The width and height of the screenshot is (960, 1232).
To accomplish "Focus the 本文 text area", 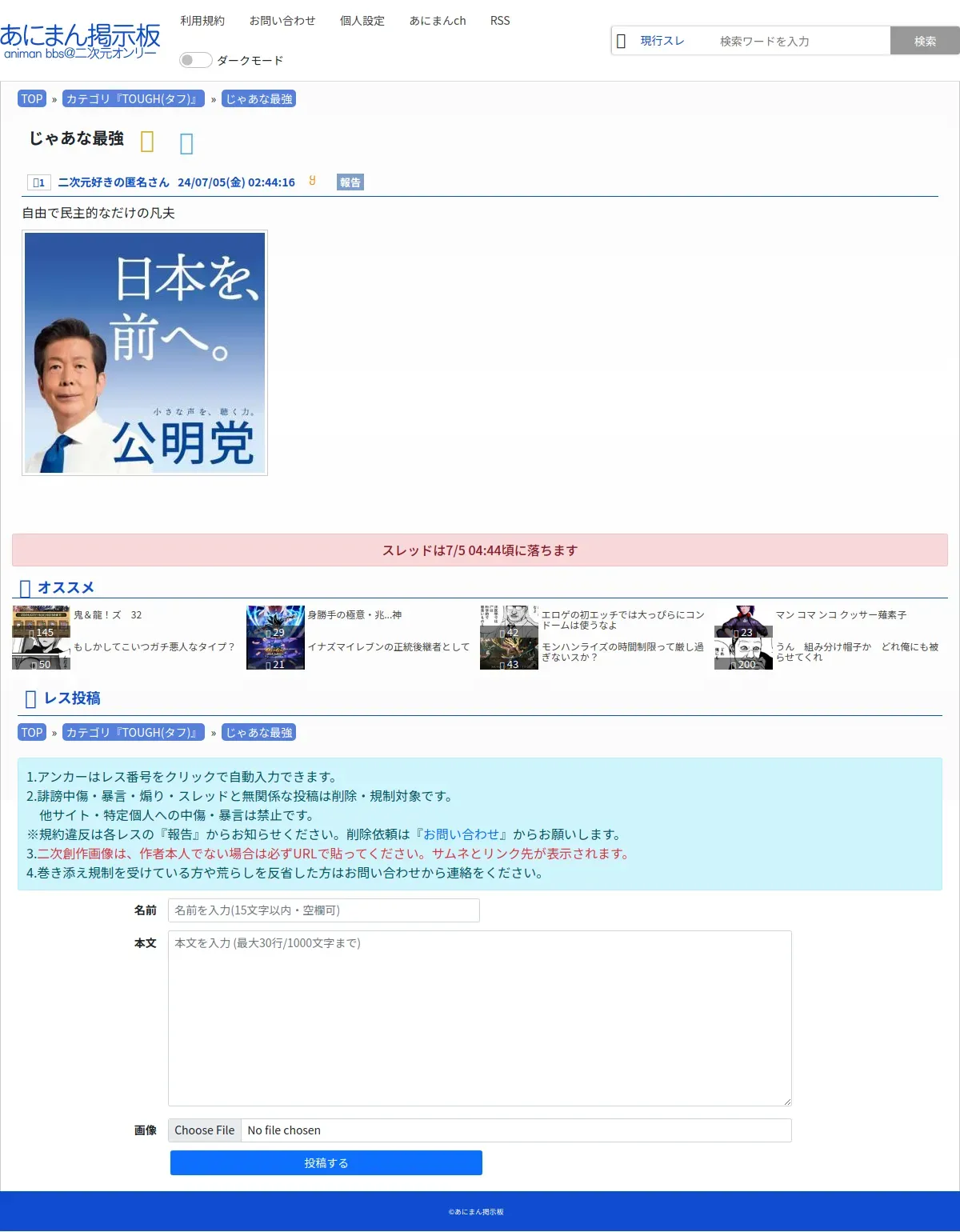I will pyautogui.click(x=480, y=1018).
